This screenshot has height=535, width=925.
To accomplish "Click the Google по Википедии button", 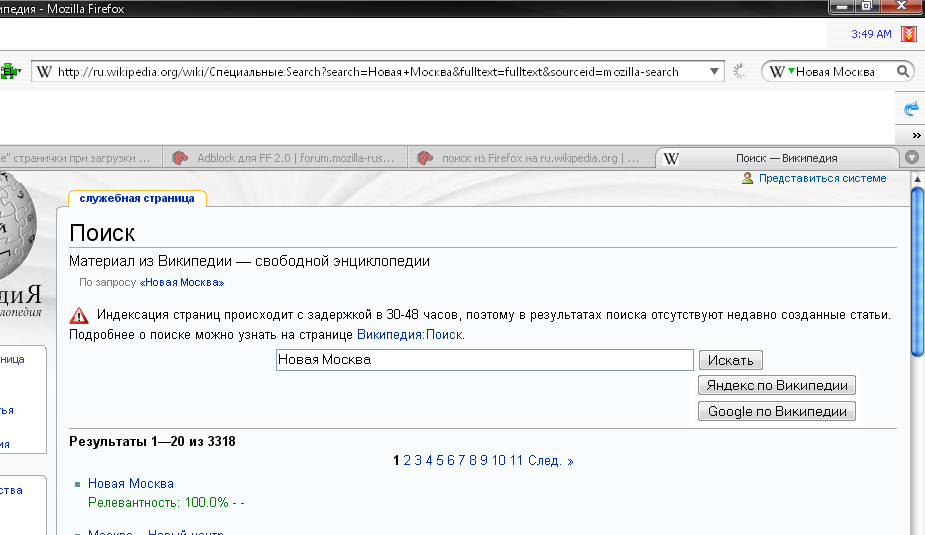I will 777,411.
